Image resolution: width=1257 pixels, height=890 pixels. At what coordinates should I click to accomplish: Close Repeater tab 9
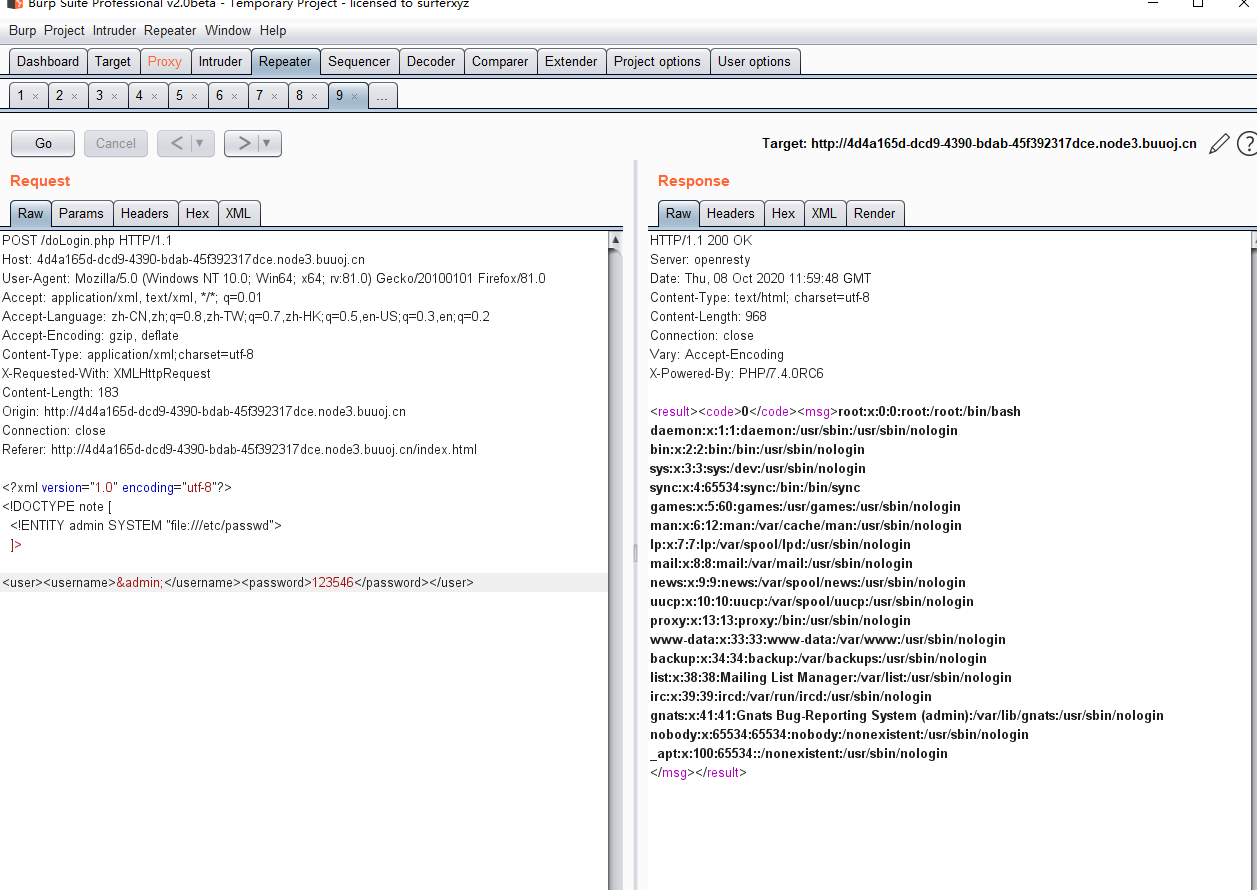click(x=354, y=96)
